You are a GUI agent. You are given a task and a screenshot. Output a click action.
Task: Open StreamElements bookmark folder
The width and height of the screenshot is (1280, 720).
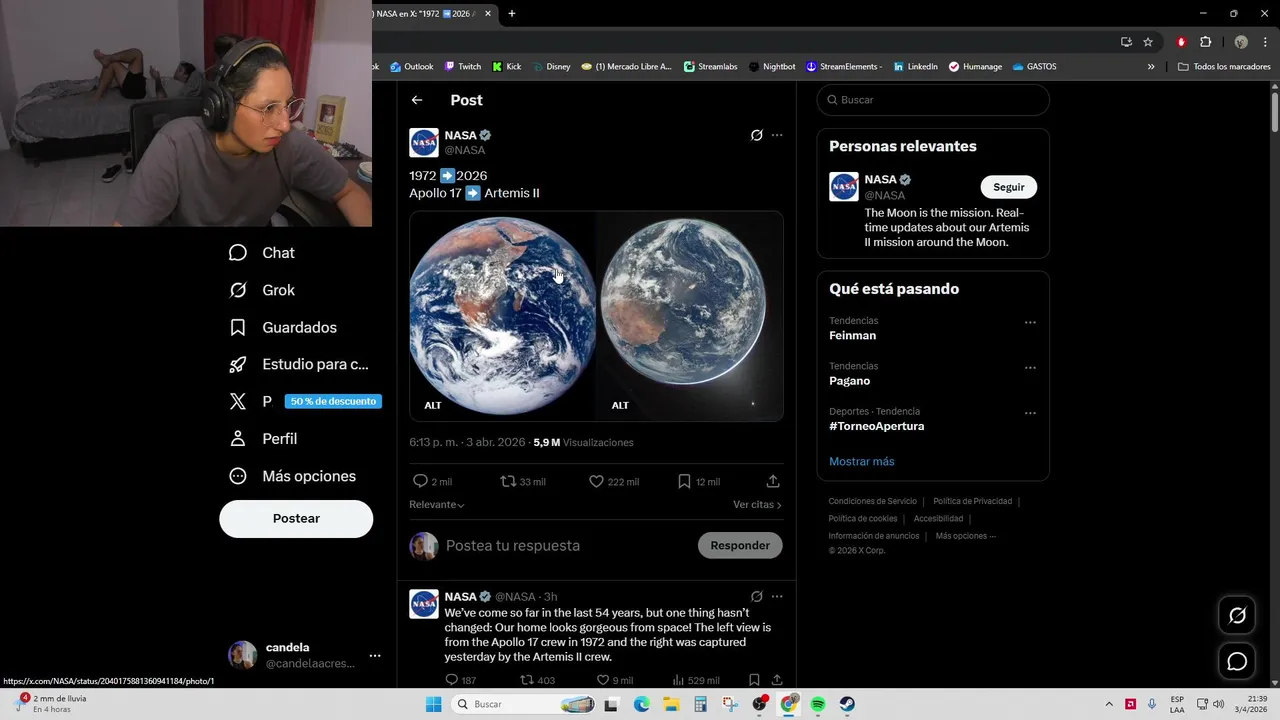[x=844, y=67]
